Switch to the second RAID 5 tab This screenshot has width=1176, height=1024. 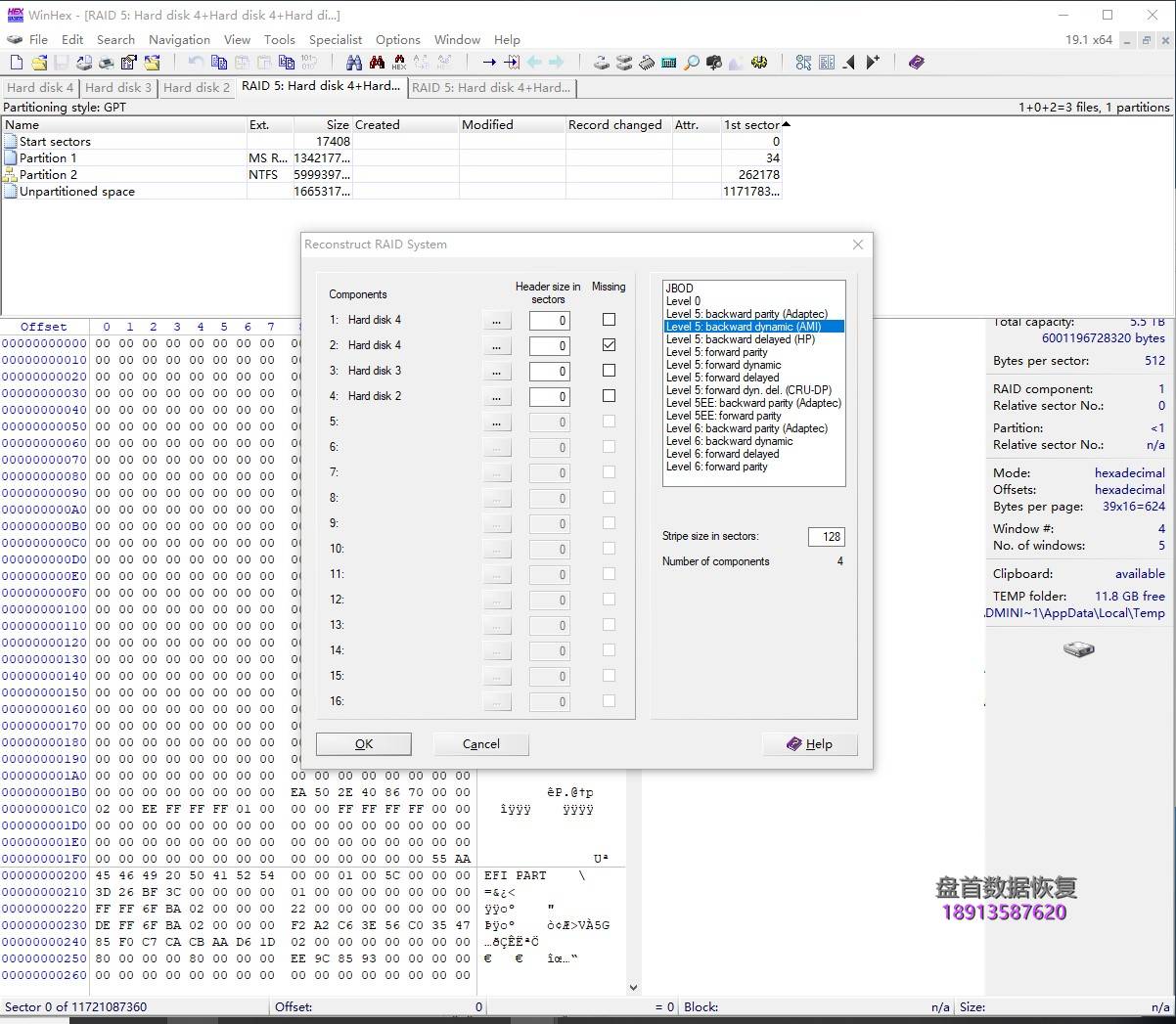491,87
